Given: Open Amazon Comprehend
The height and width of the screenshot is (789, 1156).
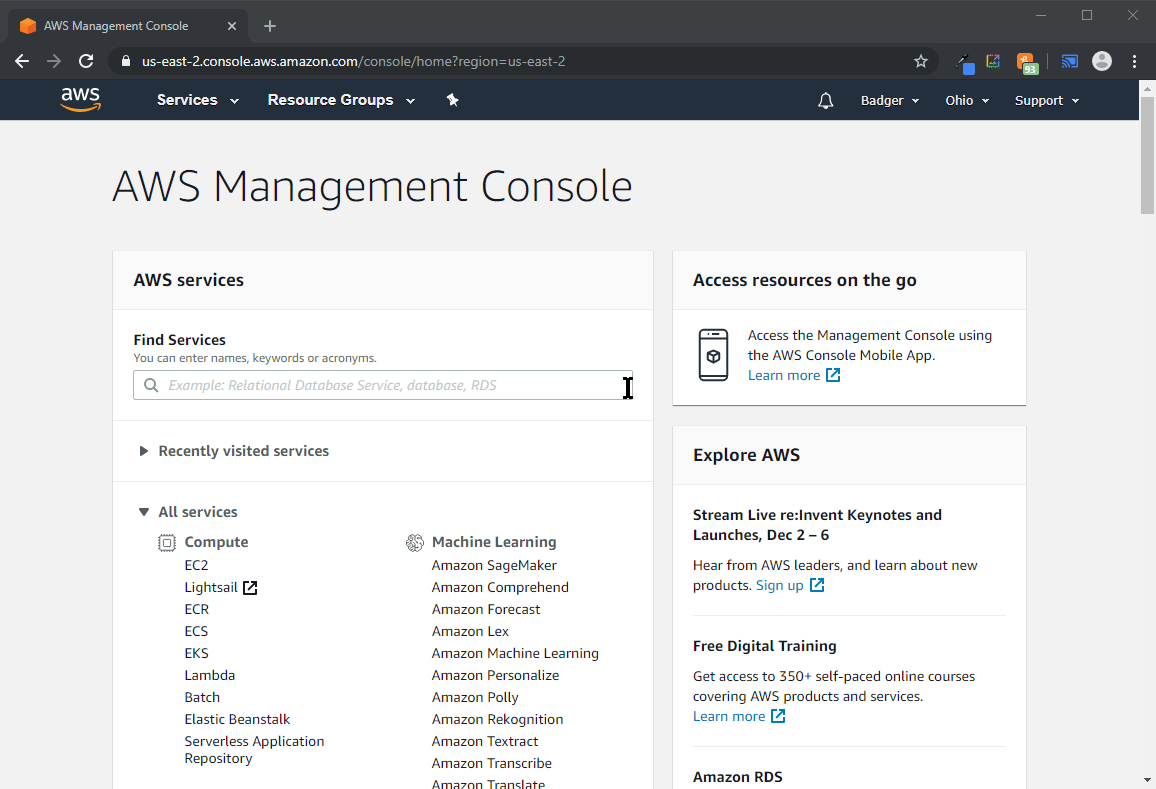Looking at the screenshot, I should tap(500, 587).
